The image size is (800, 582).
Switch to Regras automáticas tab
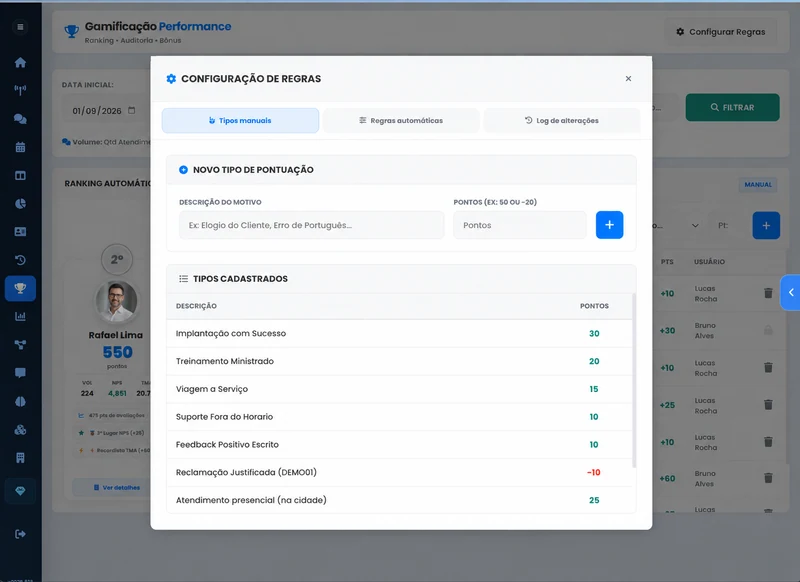(x=401, y=120)
